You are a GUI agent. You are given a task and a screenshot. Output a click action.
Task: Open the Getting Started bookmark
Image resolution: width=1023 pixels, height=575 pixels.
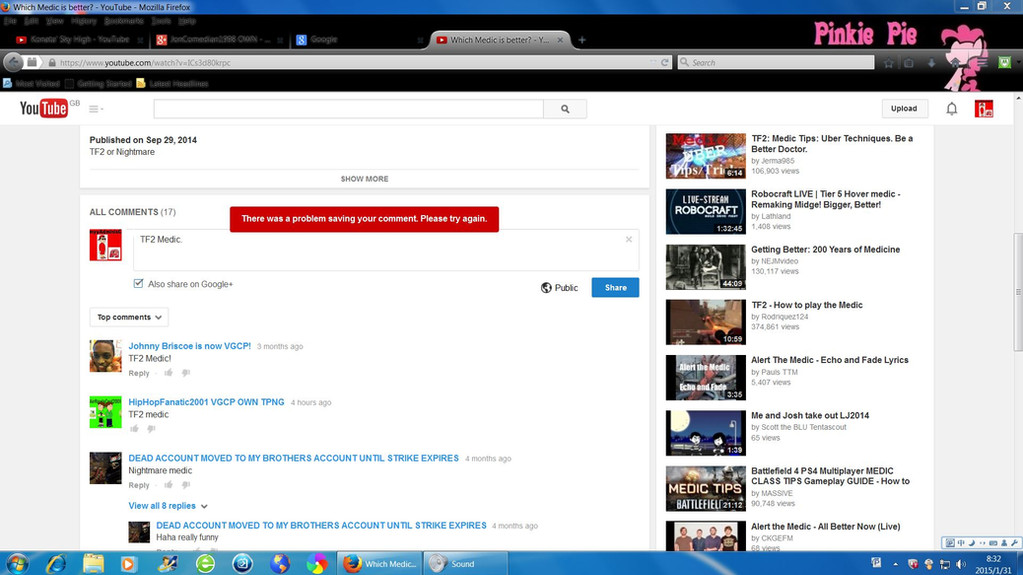pos(99,84)
